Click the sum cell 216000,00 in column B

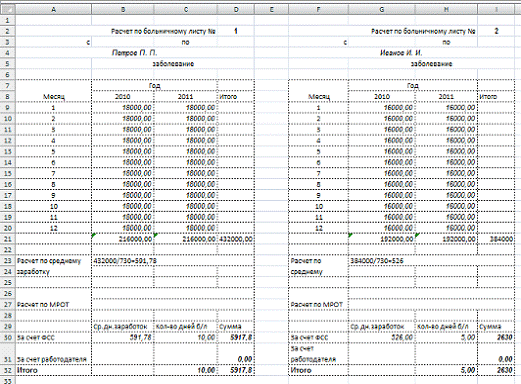click(123, 239)
